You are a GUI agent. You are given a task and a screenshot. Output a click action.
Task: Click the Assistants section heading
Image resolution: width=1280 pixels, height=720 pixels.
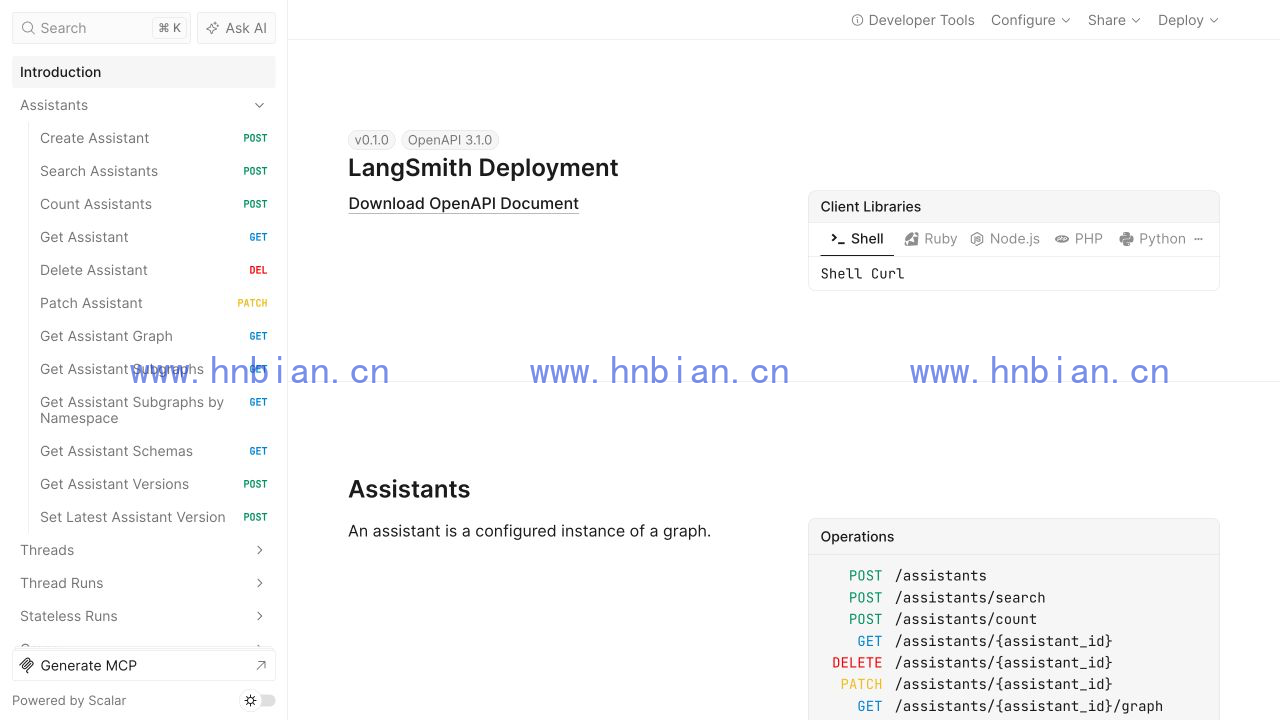click(409, 489)
